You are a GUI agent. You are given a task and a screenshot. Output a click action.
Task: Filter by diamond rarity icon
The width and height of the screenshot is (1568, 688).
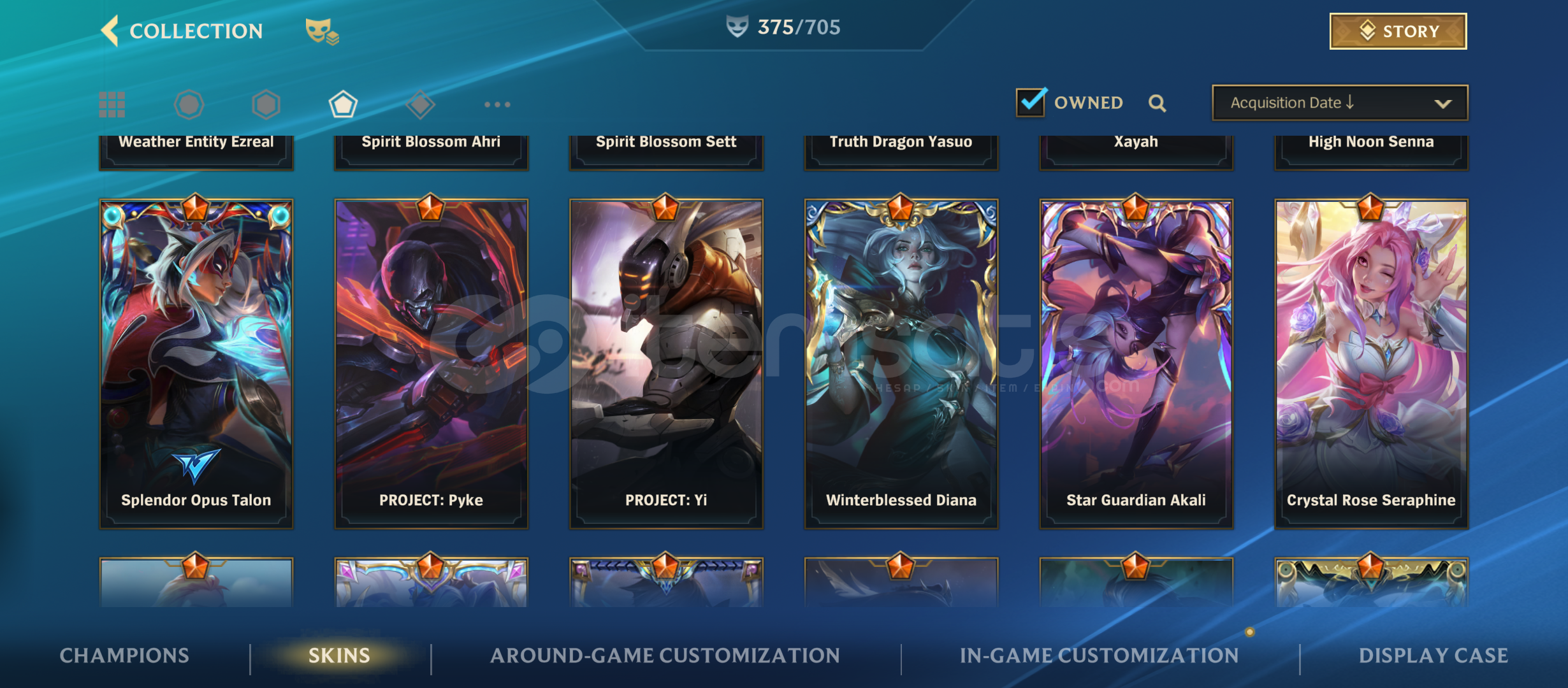coord(420,104)
